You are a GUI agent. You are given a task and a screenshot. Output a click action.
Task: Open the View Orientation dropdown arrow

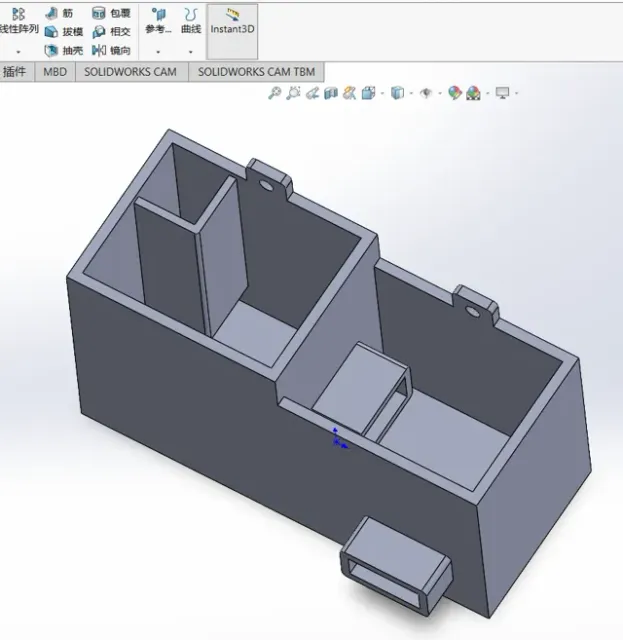coord(382,93)
